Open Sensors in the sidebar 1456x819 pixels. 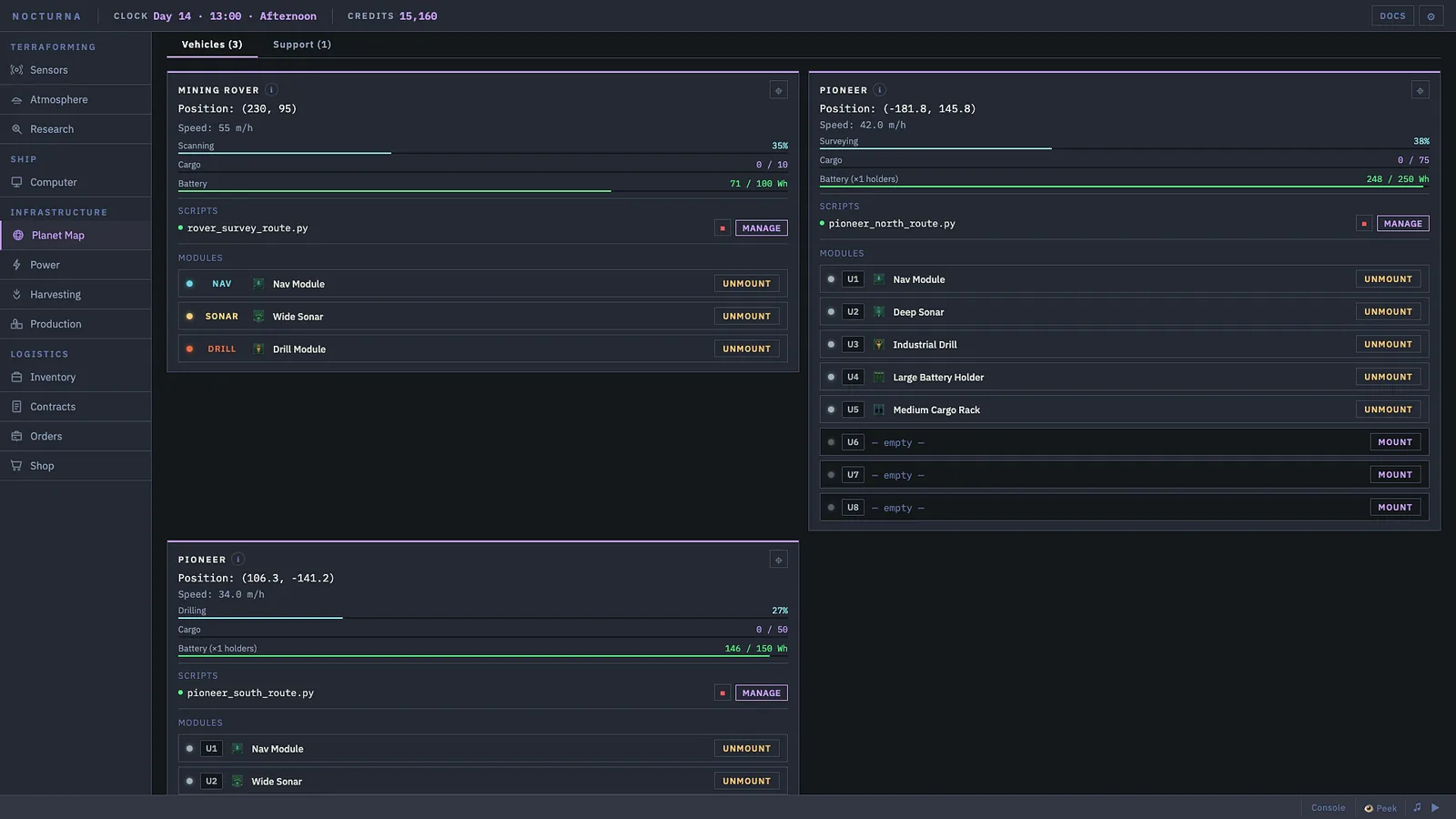coord(76,70)
